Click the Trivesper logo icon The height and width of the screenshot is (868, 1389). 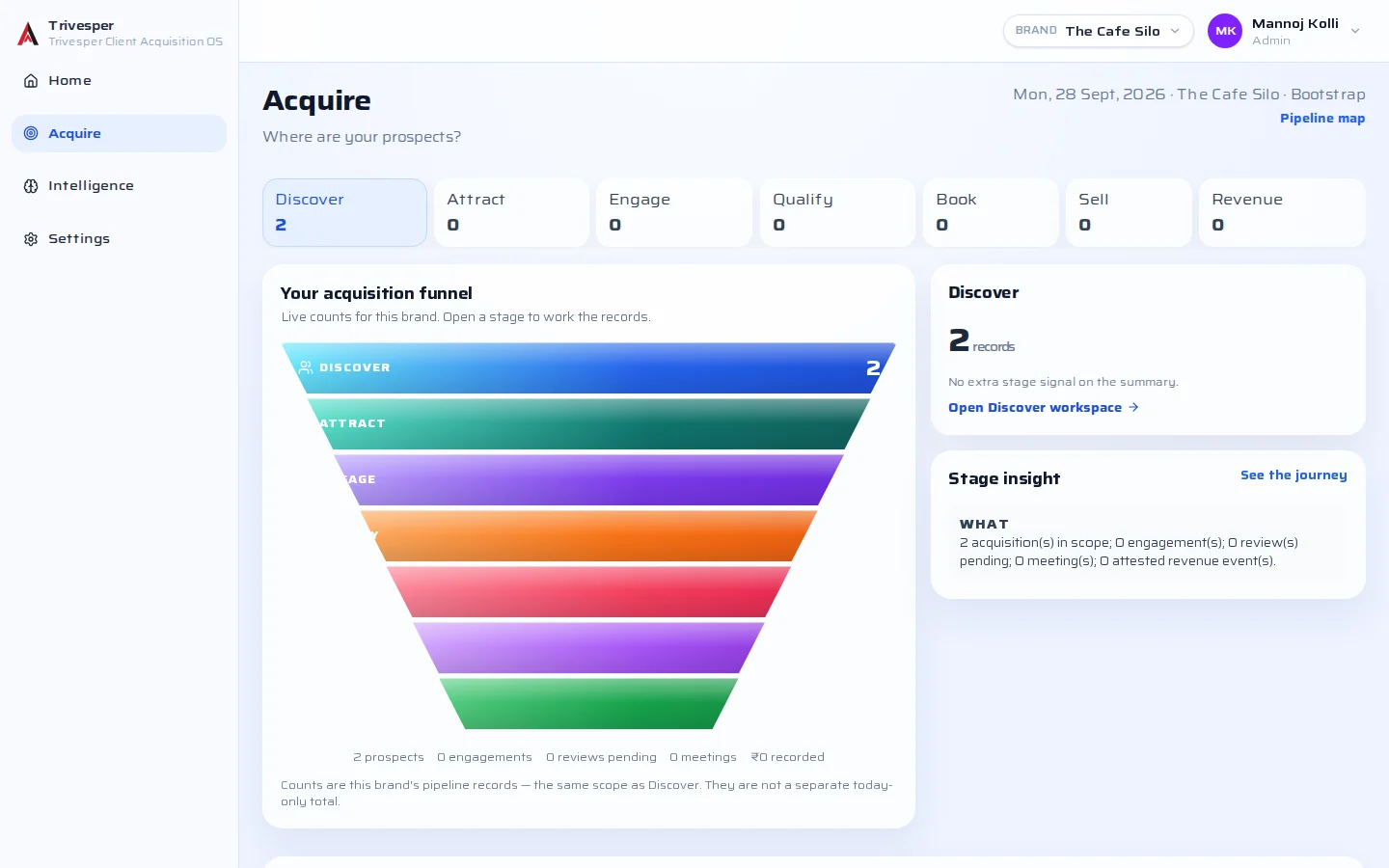pos(28,34)
